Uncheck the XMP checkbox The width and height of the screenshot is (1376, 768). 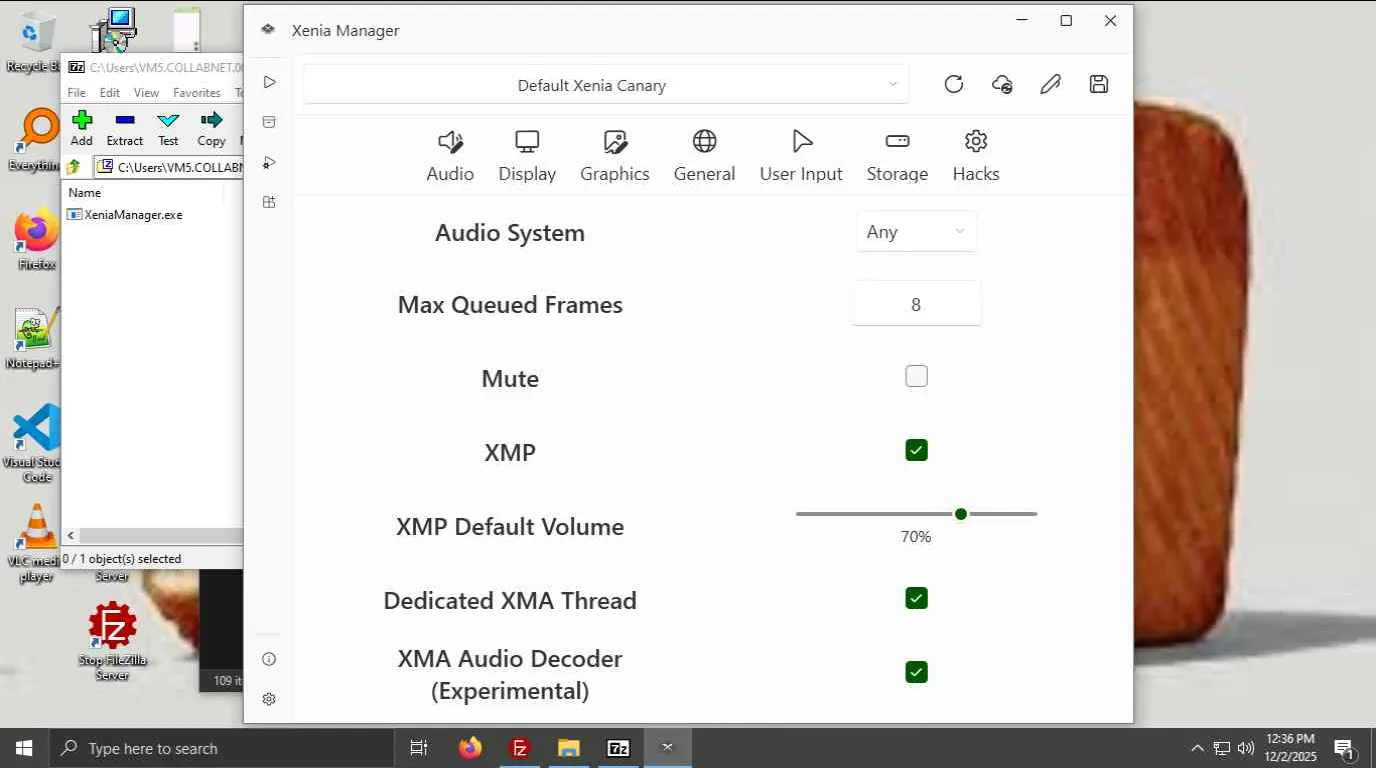[x=916, y=450]
